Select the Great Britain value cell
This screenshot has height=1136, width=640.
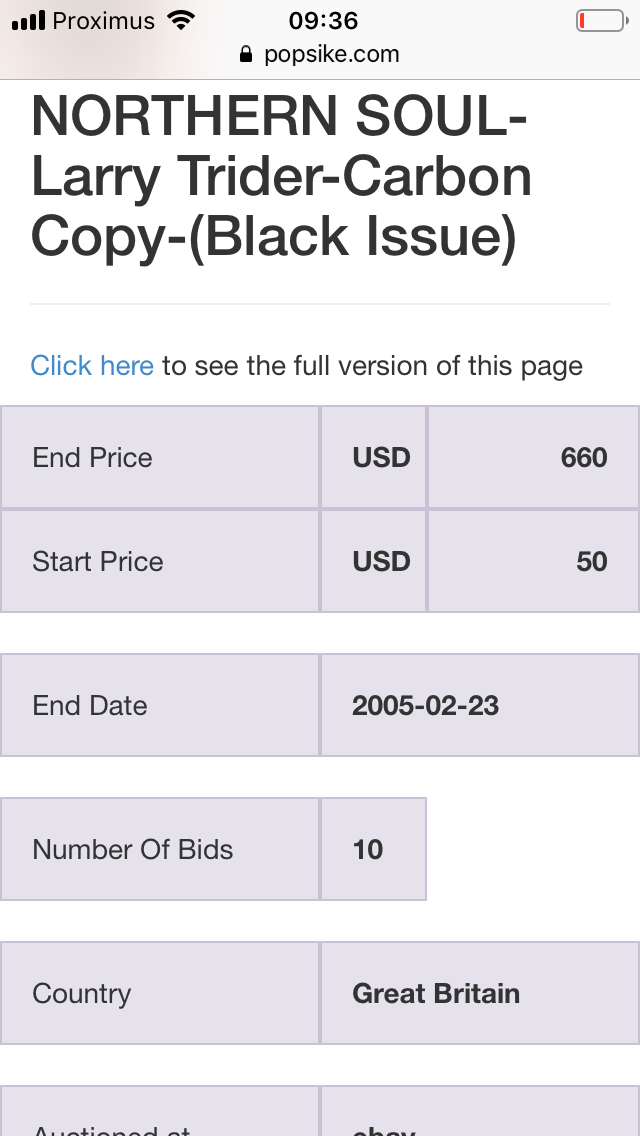click(480, 993)
